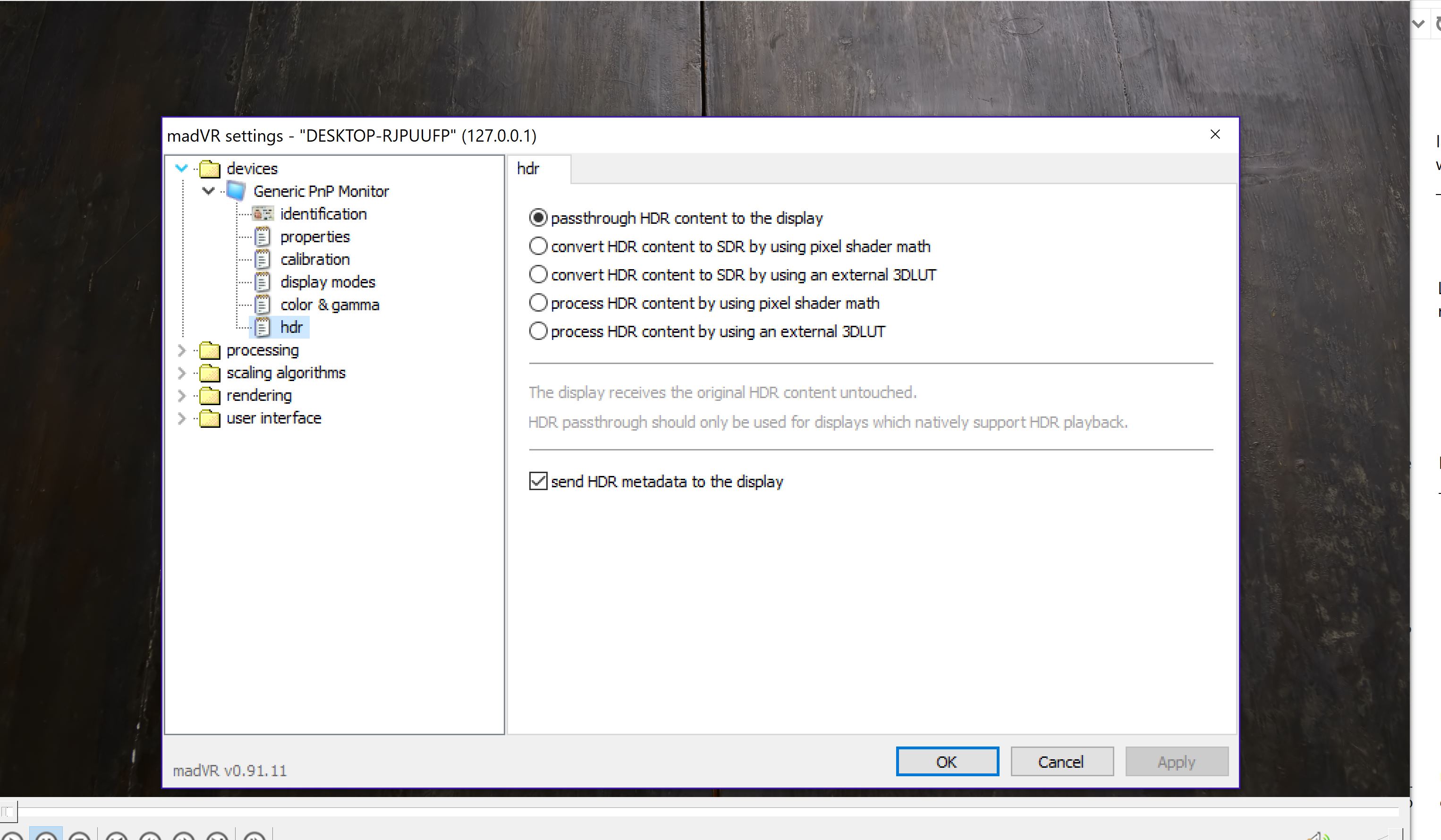
Task: Click "The display receives the original HDR content untouched."
Action: coord(722,393)
